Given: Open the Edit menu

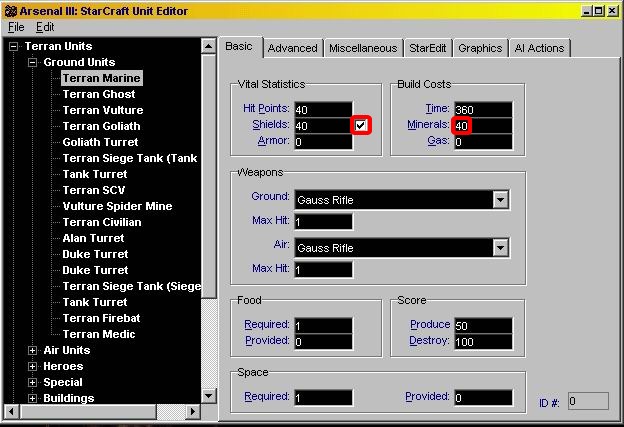Looking at the screenshot, I should 45,27.
